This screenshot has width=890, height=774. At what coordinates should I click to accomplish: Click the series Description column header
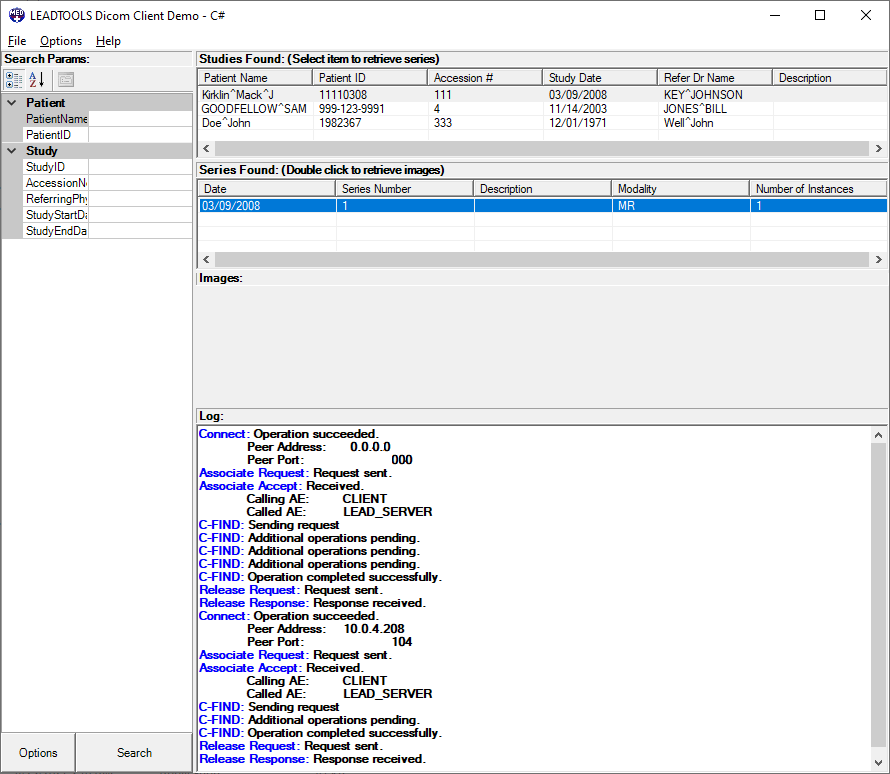click(543, 189)
